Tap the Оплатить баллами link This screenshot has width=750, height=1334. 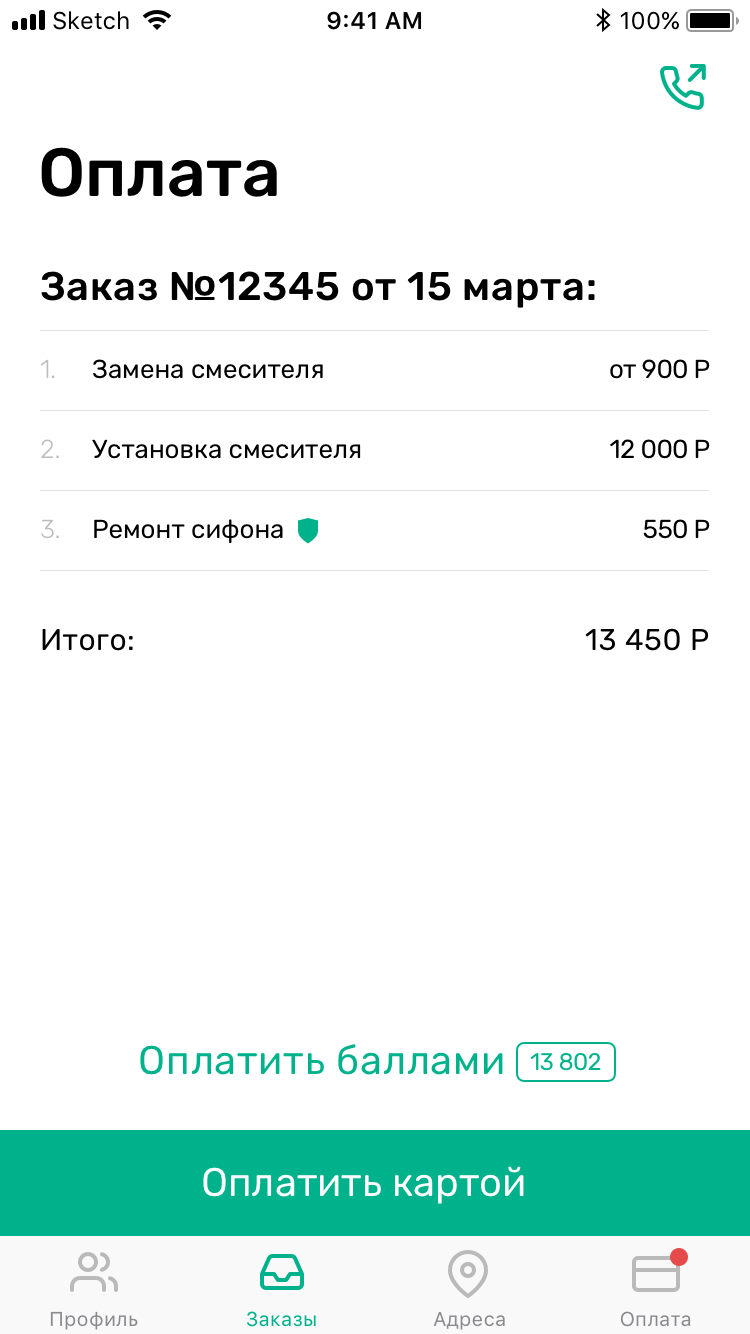click(321, 1061)
